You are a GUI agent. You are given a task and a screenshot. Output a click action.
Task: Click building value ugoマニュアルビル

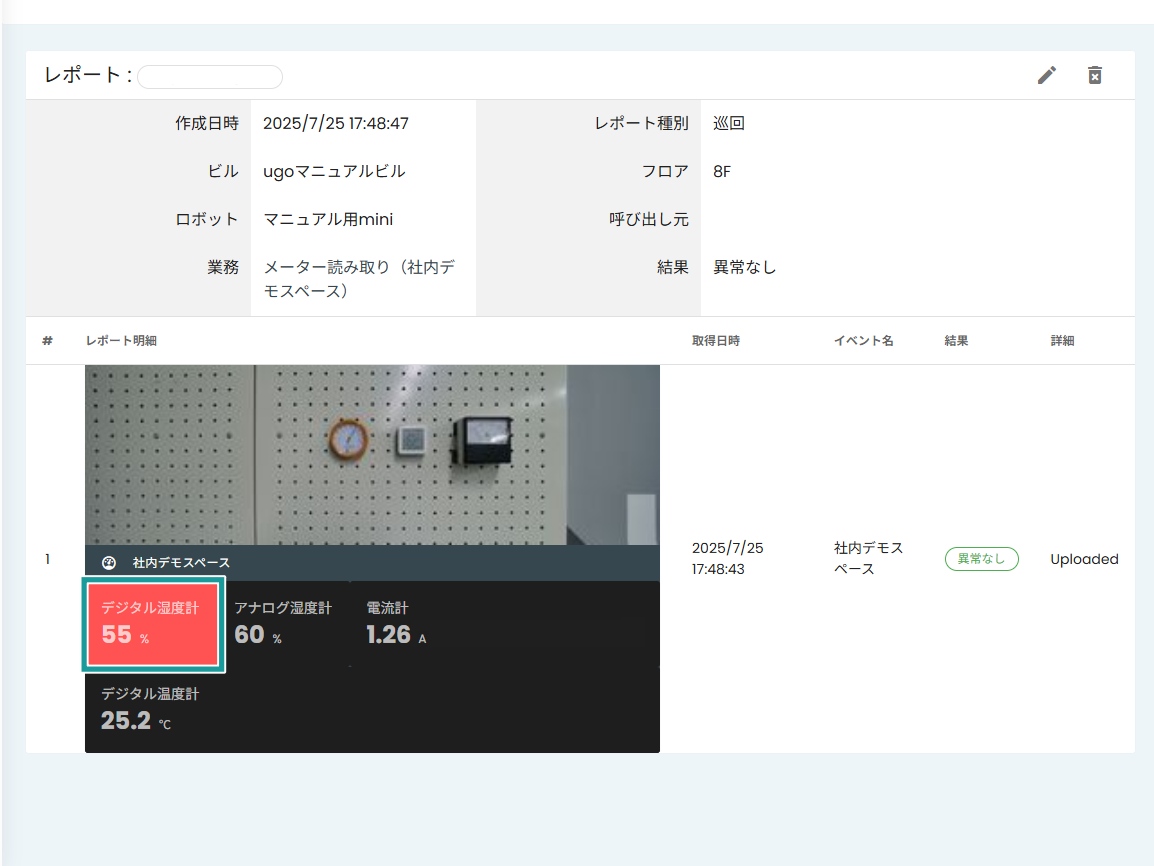[x=334, y=171]
